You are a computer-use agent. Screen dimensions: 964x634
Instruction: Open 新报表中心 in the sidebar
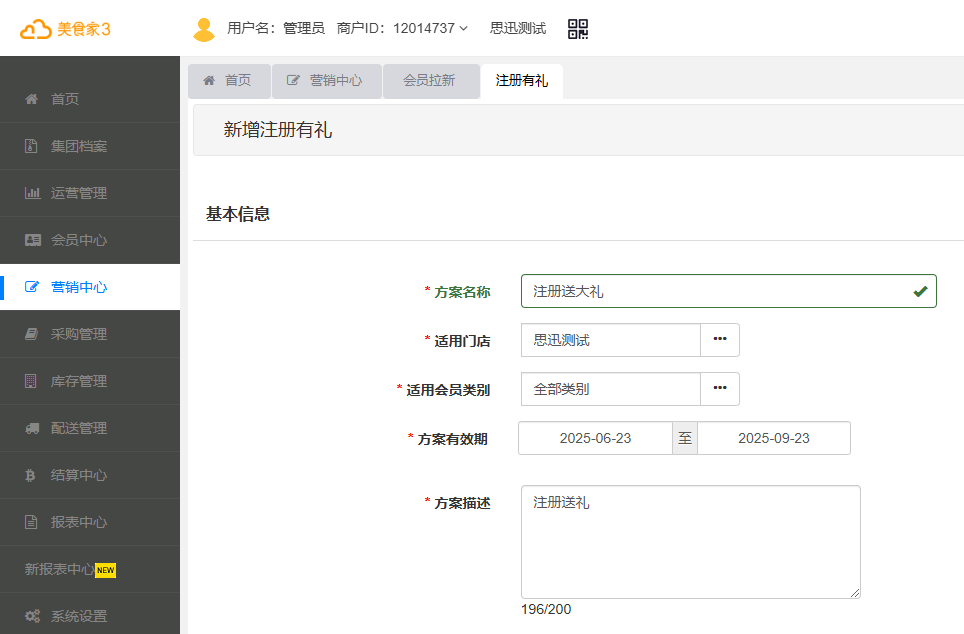click(90, 569)
